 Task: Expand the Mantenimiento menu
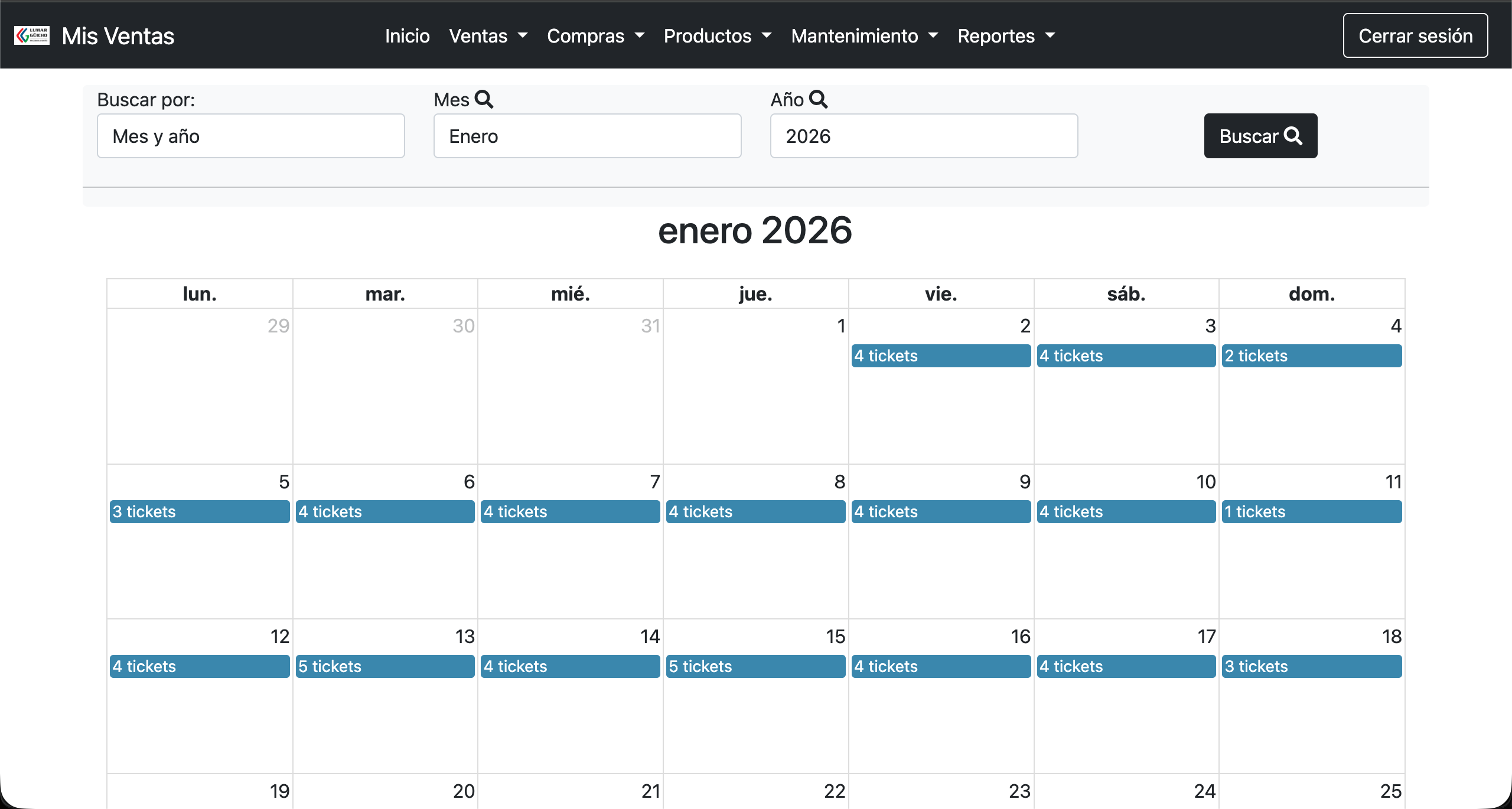(x=865, y=36)
